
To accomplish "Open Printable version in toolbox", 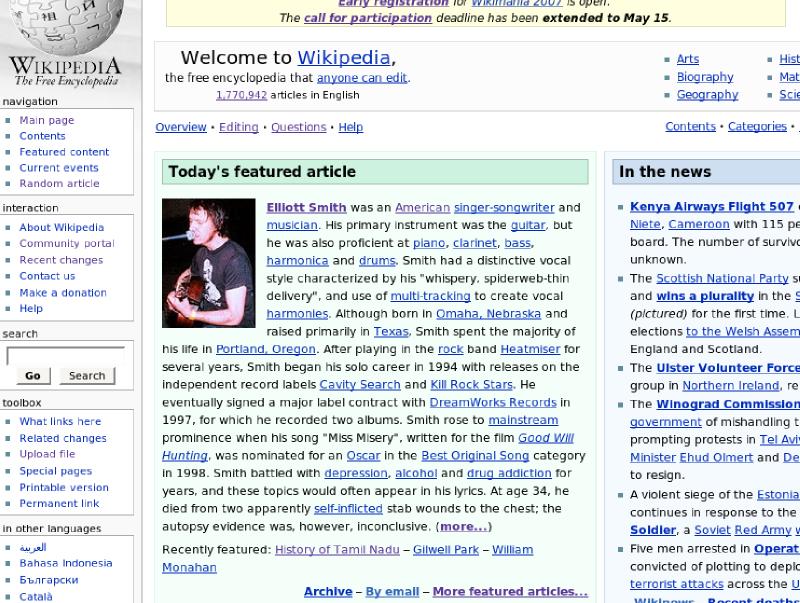I will tap(64, 488).
